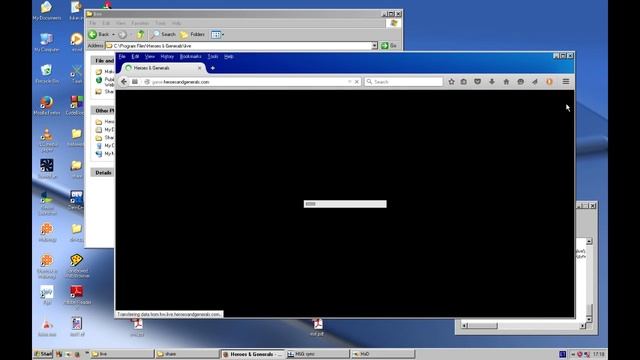
Task: Switch to live folder taskbar button
Action: pyautogui.click(x=122, y=354)
